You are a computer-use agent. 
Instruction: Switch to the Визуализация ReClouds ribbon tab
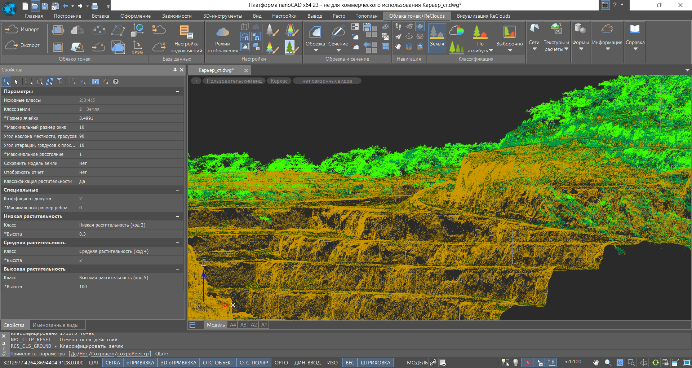483,16
